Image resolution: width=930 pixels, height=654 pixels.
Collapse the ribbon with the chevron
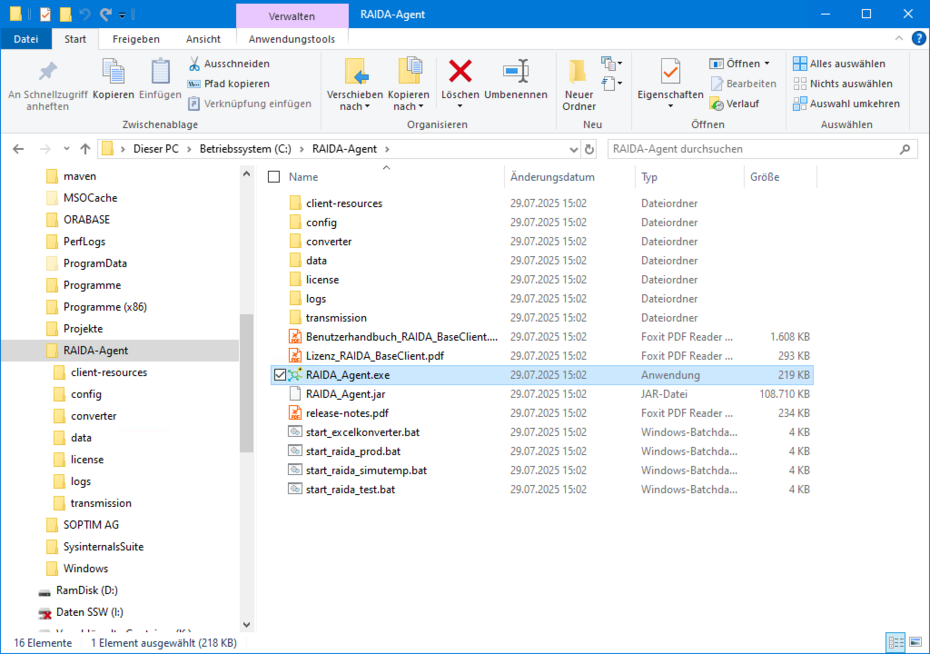pyautogui.click(x=899, y=39)
